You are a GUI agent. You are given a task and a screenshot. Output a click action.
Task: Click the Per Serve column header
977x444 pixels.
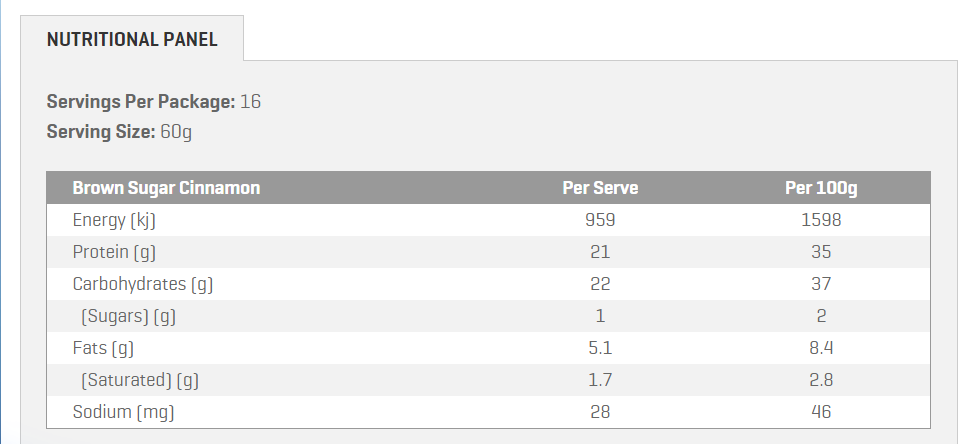600,188
